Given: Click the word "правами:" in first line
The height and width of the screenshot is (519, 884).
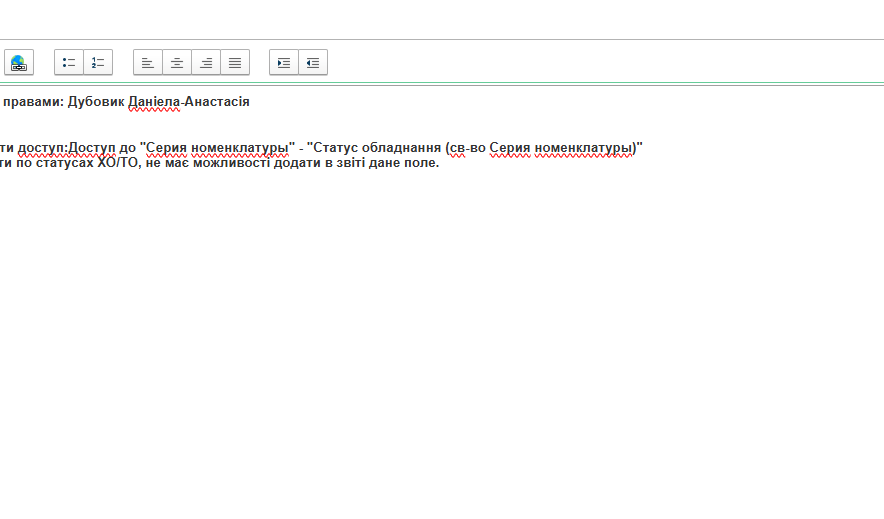Looking at the screenshot, I should [x=32, y=102].
